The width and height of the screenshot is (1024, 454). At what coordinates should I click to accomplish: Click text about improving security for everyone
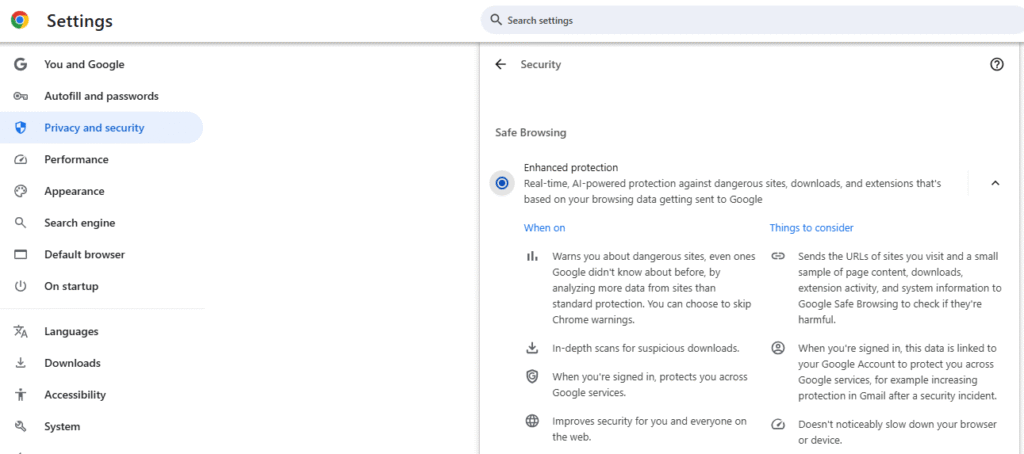[649, 429]
